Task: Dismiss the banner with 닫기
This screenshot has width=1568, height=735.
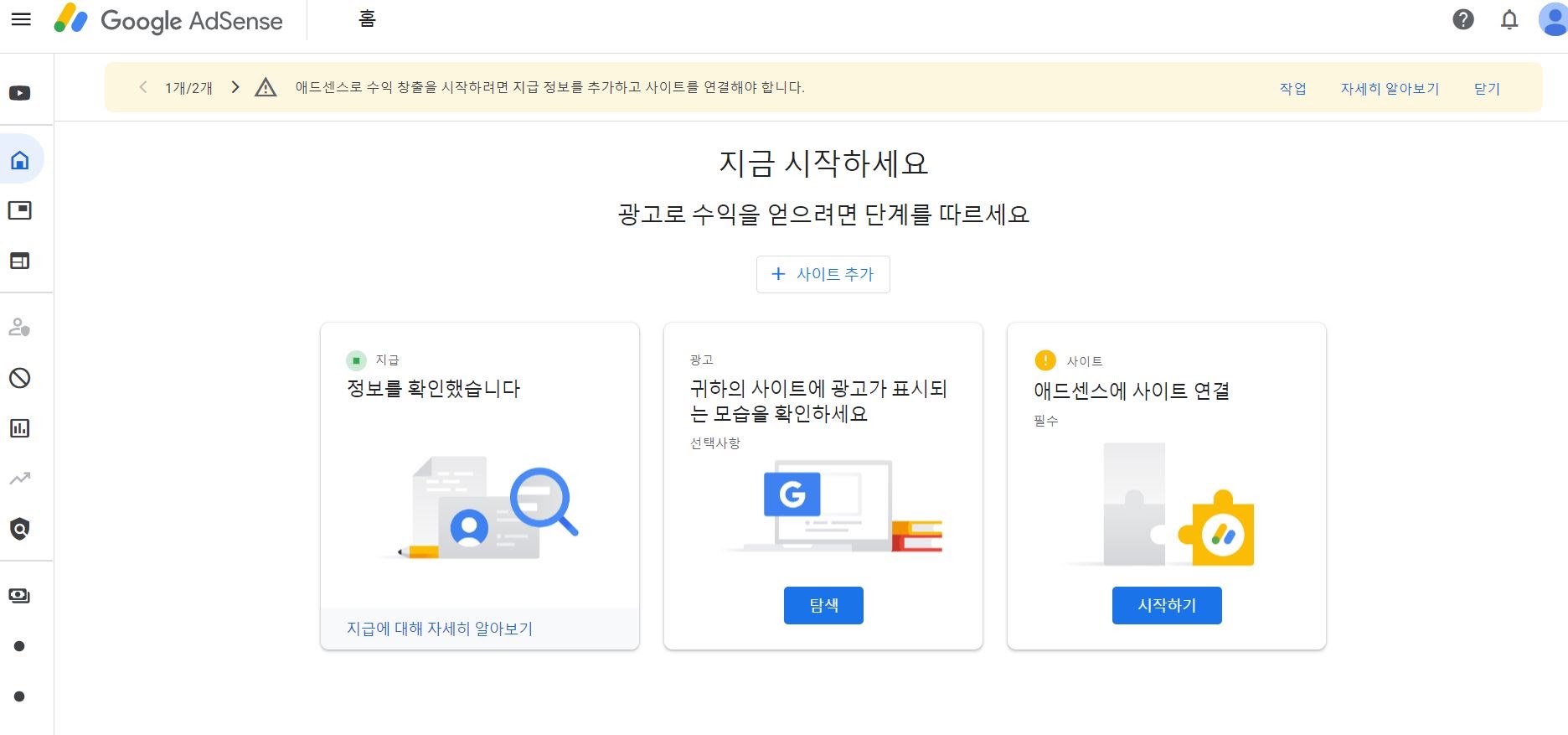Action: pos(1487,88)
